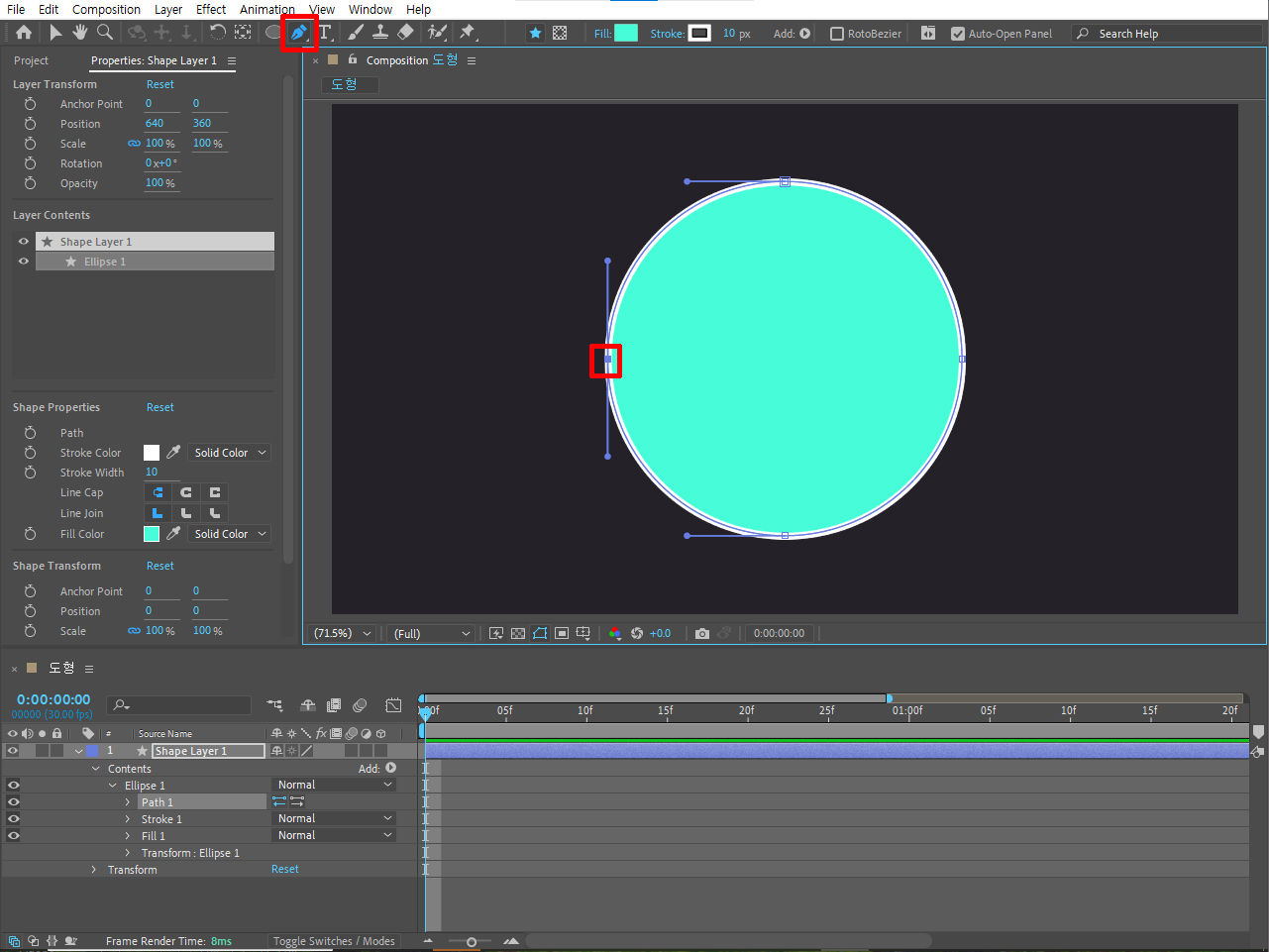Open the Window menu

click(x=370, y=9)
